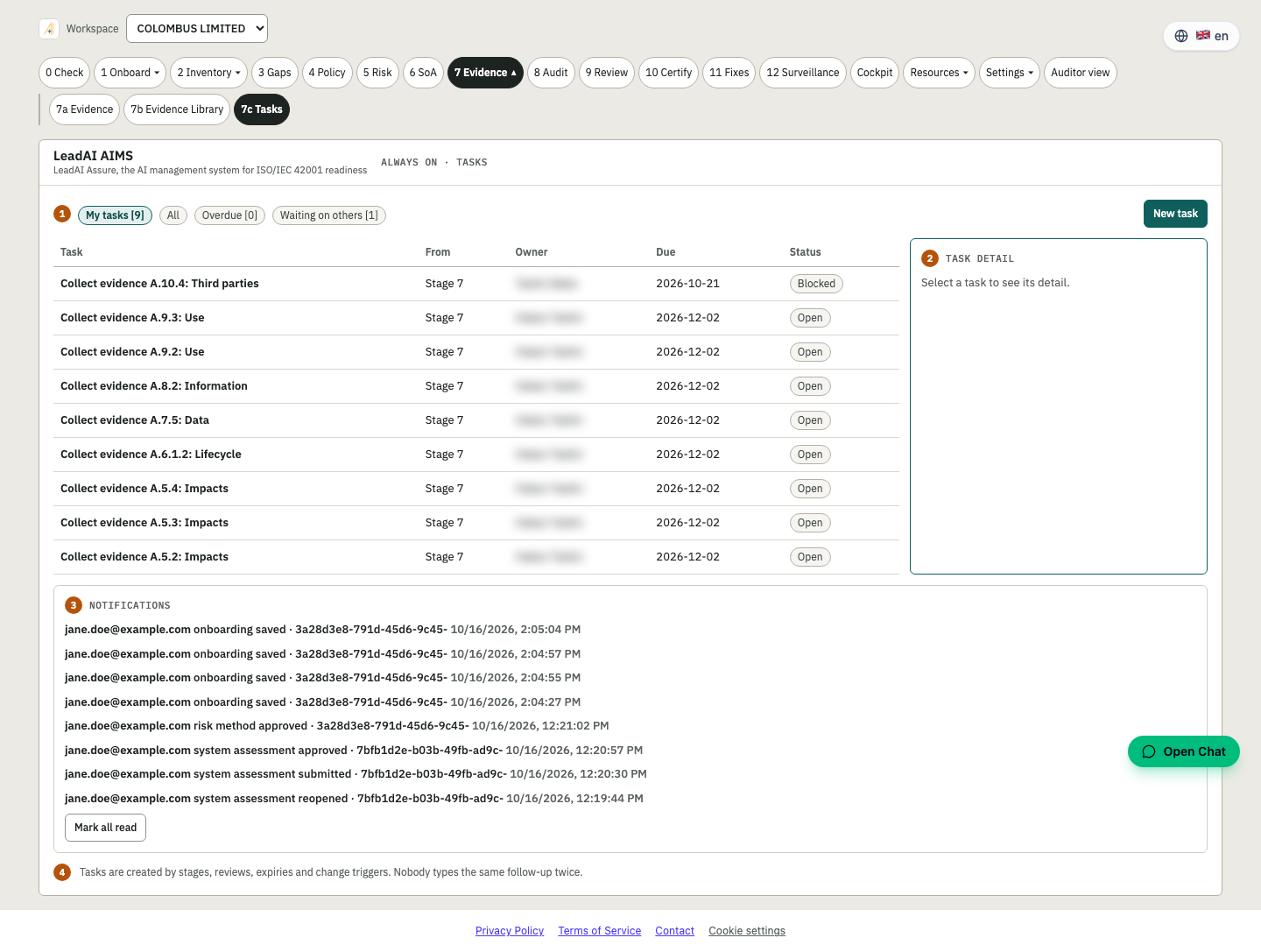Image resolution: width=1261 pixels, height=952 pixels.
Task: Click the globe language icon
Action: pos(1181,36)
